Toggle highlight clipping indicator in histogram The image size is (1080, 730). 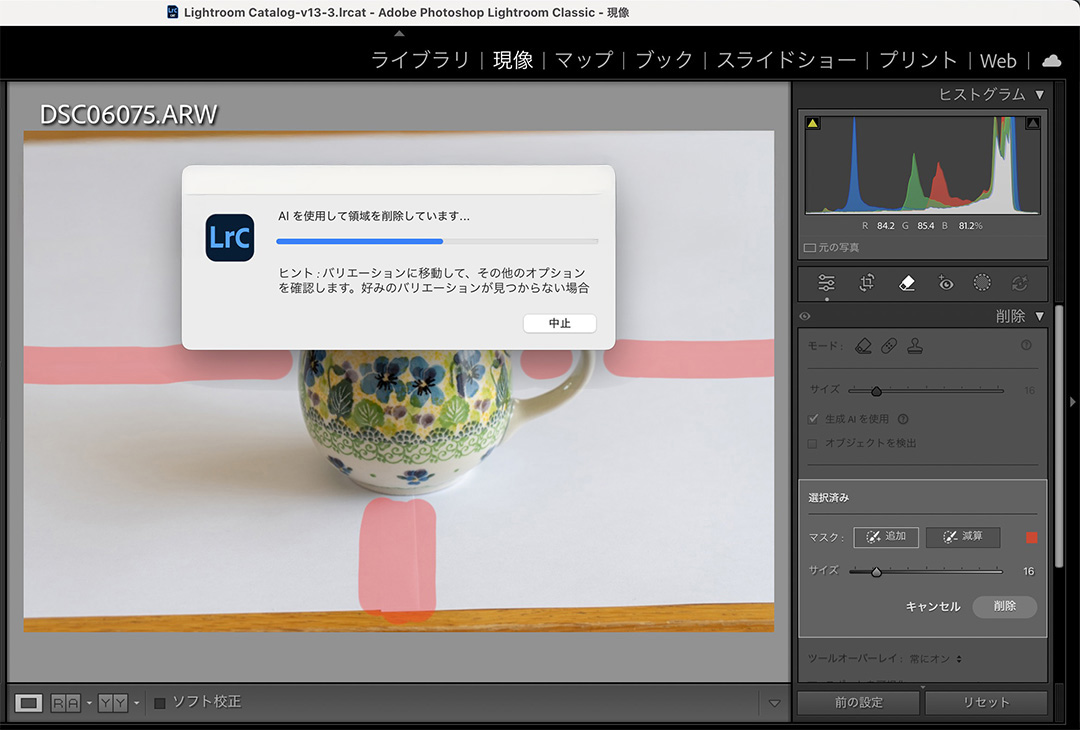1032,123
